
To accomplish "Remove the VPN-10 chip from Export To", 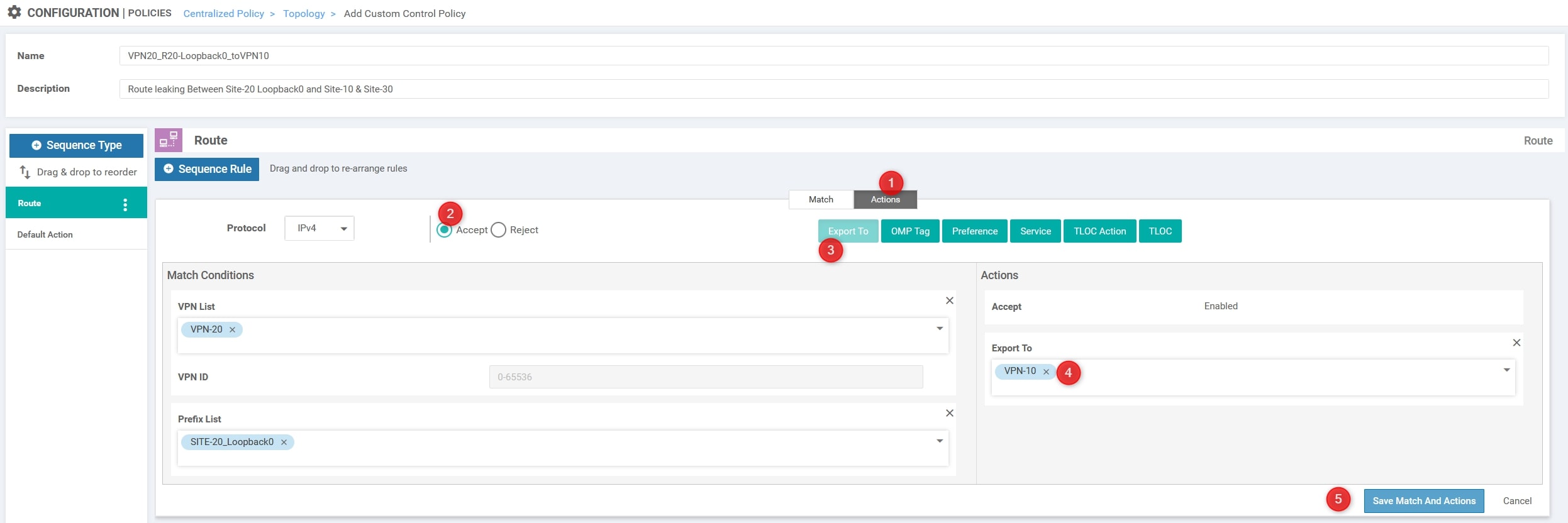I will pyautogui.click(x=1046, y=372).
